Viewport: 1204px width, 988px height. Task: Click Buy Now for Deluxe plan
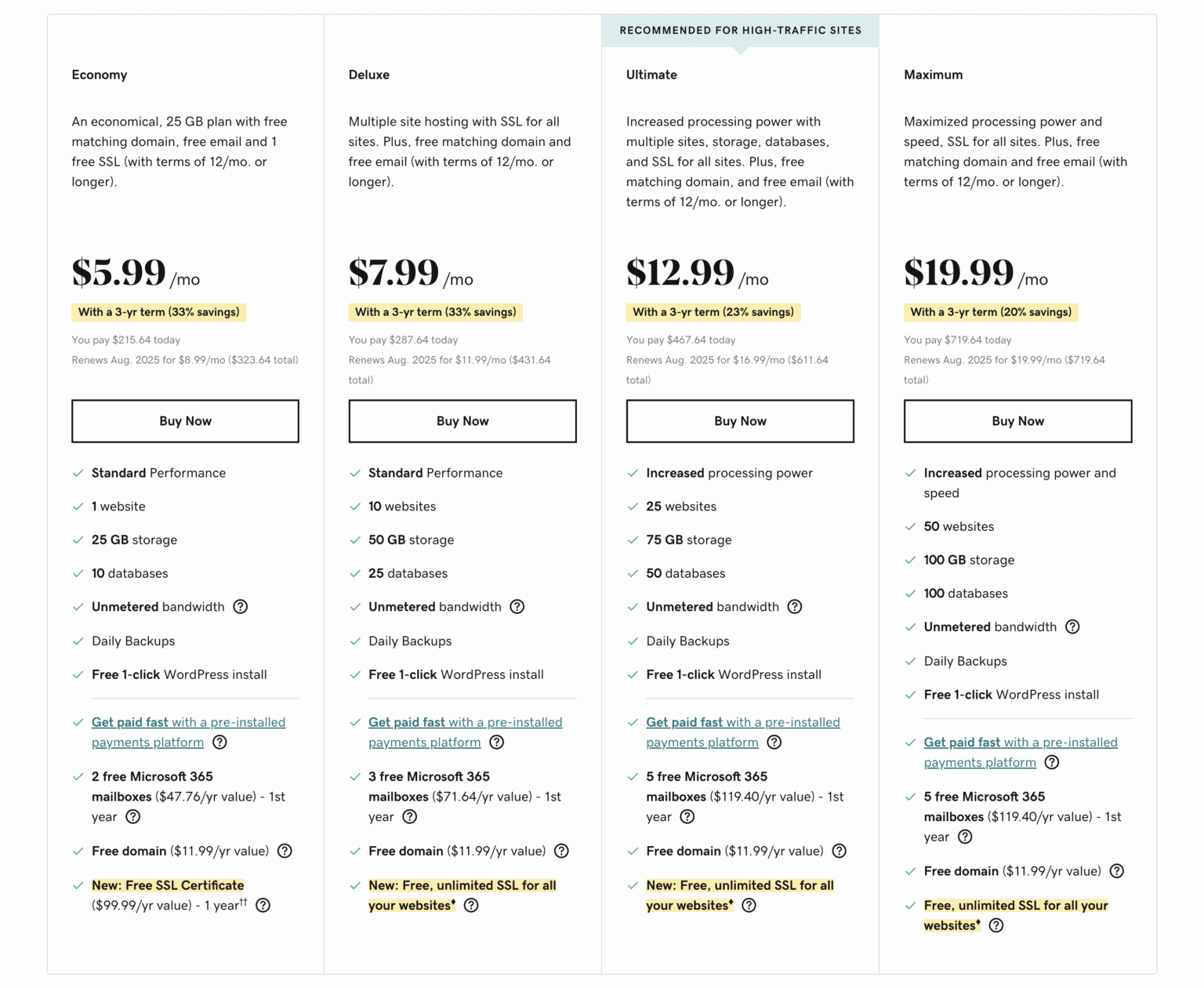point(462,421)
